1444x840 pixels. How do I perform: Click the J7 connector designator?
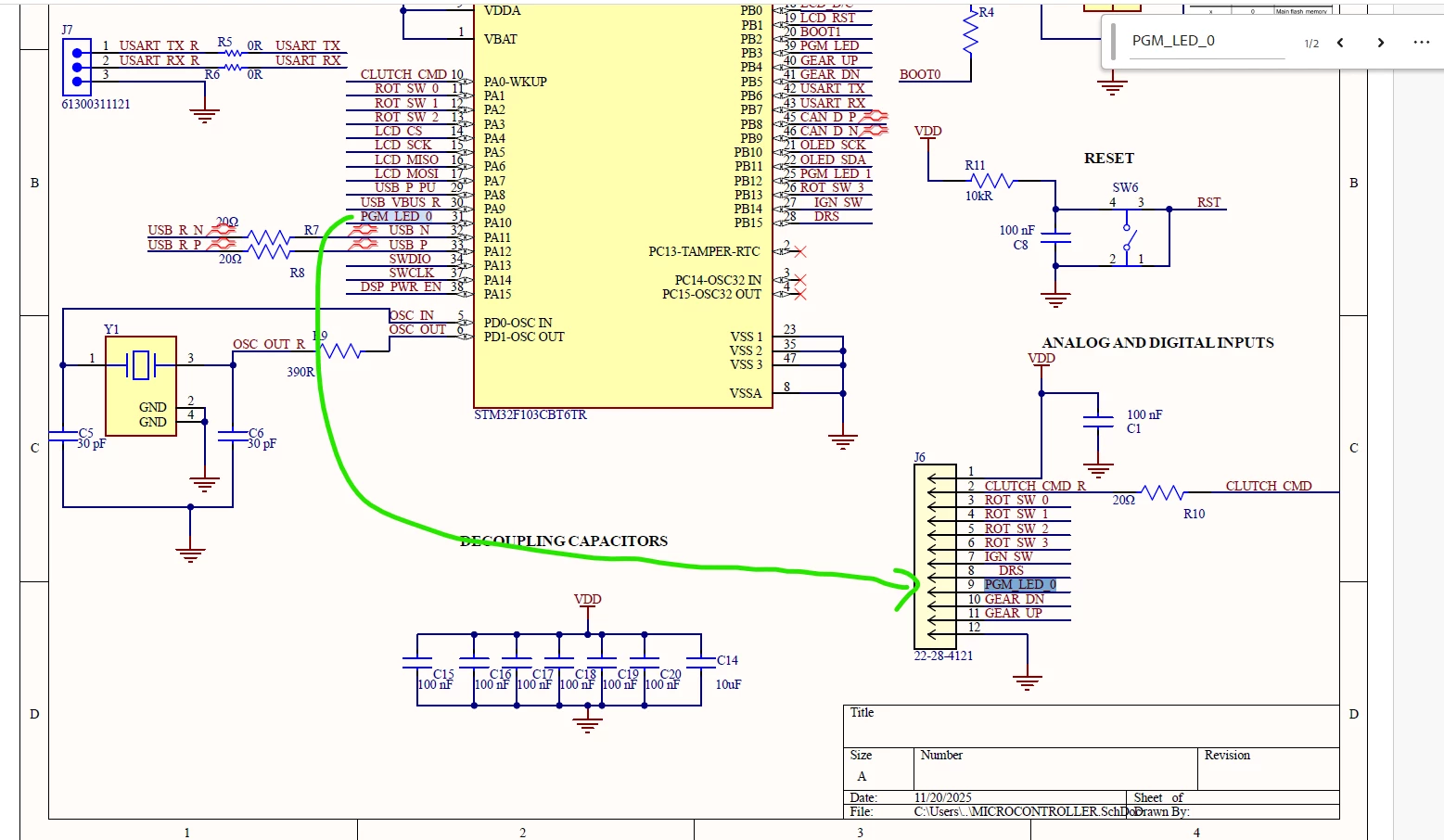[x=67, y=31]
